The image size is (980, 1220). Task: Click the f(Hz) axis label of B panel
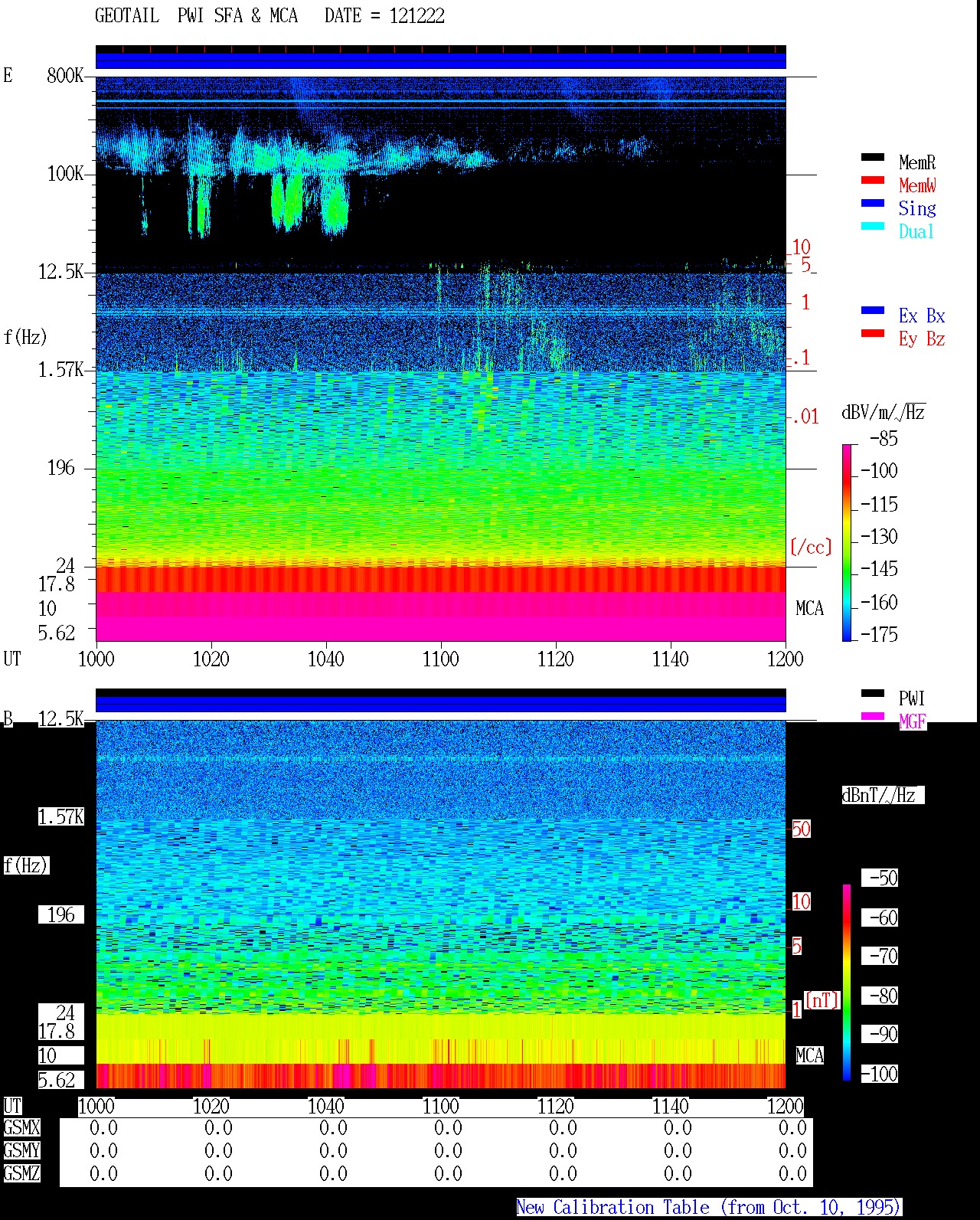click(25, 865)
